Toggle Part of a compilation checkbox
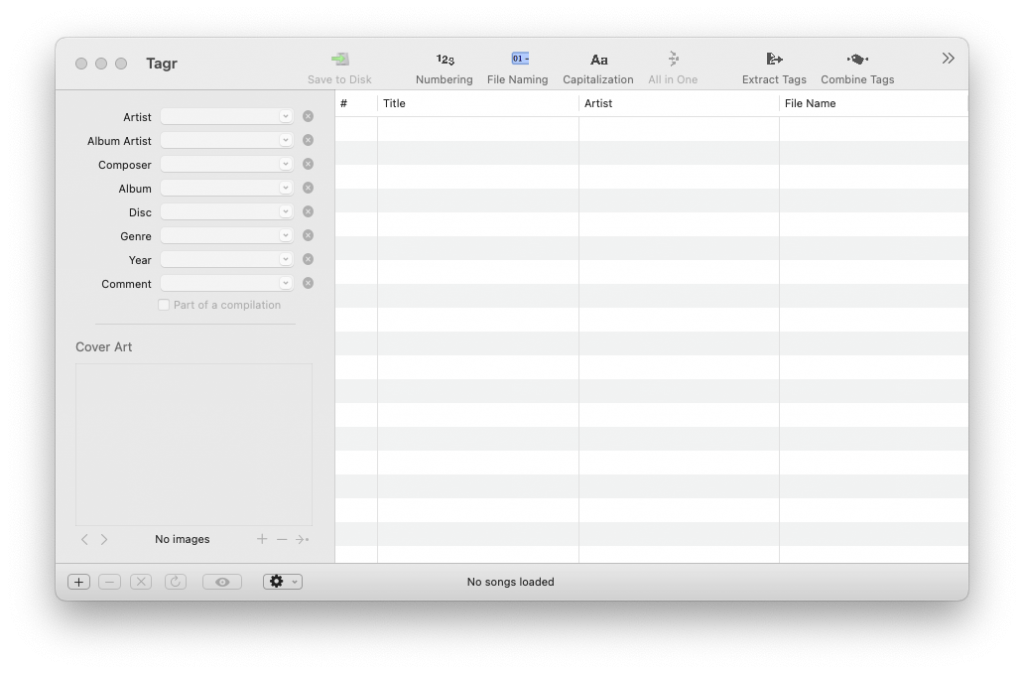 coord(164,305)
